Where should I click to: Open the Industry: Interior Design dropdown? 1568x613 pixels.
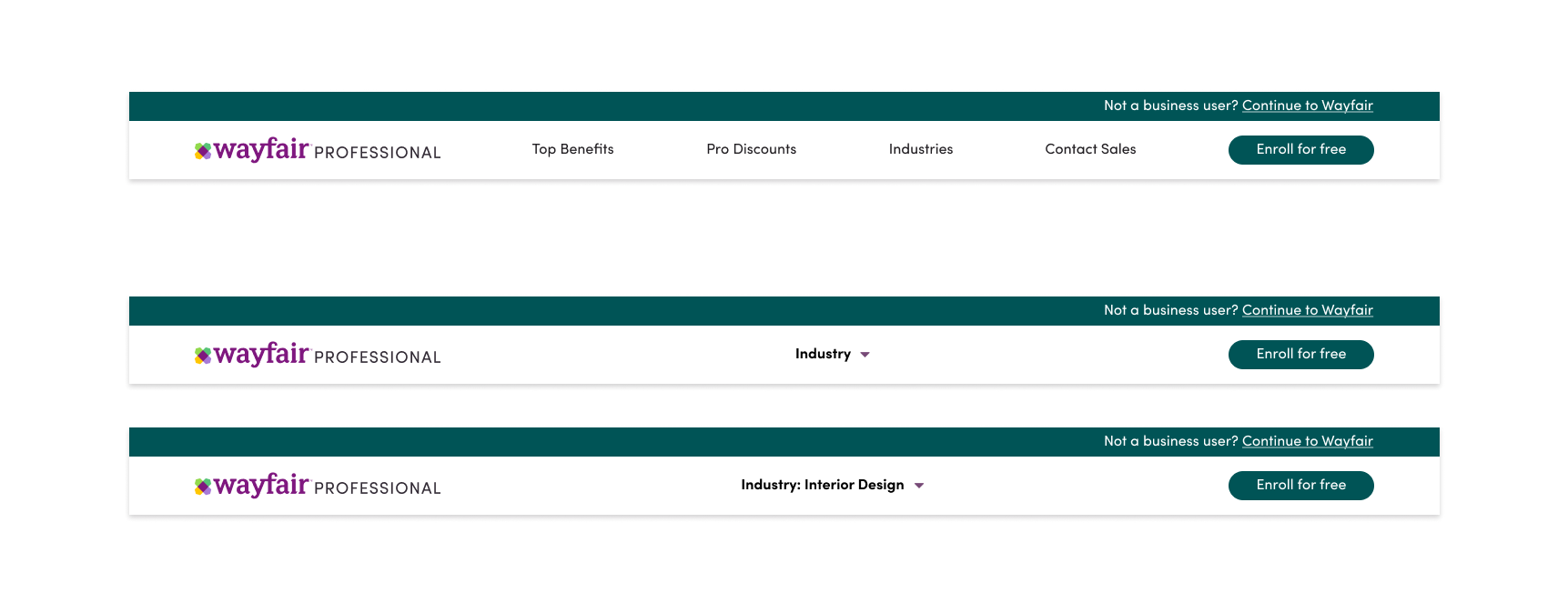click(833, 485)
